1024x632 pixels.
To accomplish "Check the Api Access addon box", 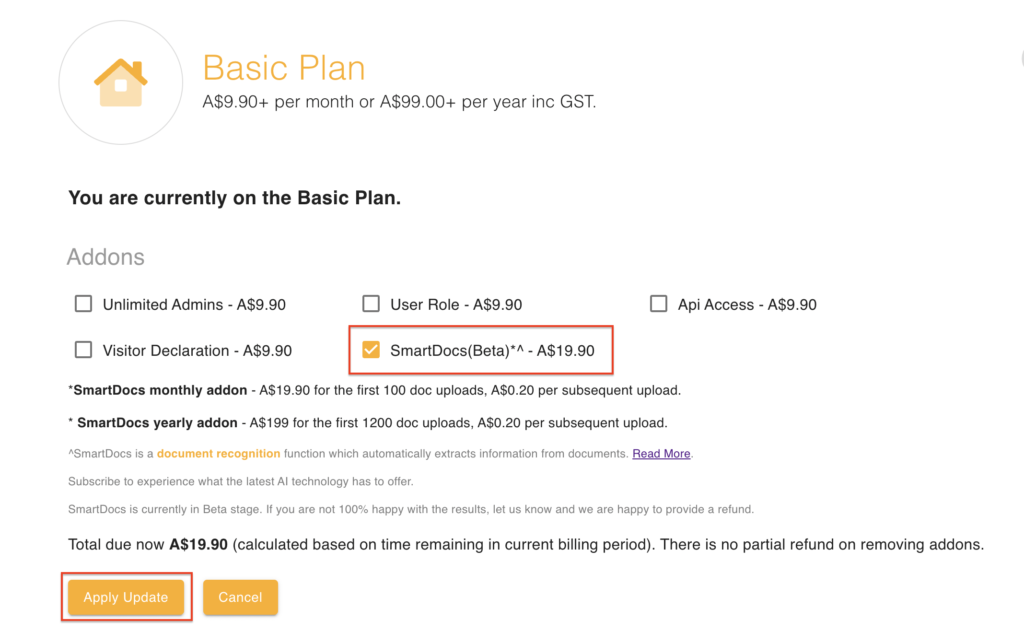I will (658, 304).
